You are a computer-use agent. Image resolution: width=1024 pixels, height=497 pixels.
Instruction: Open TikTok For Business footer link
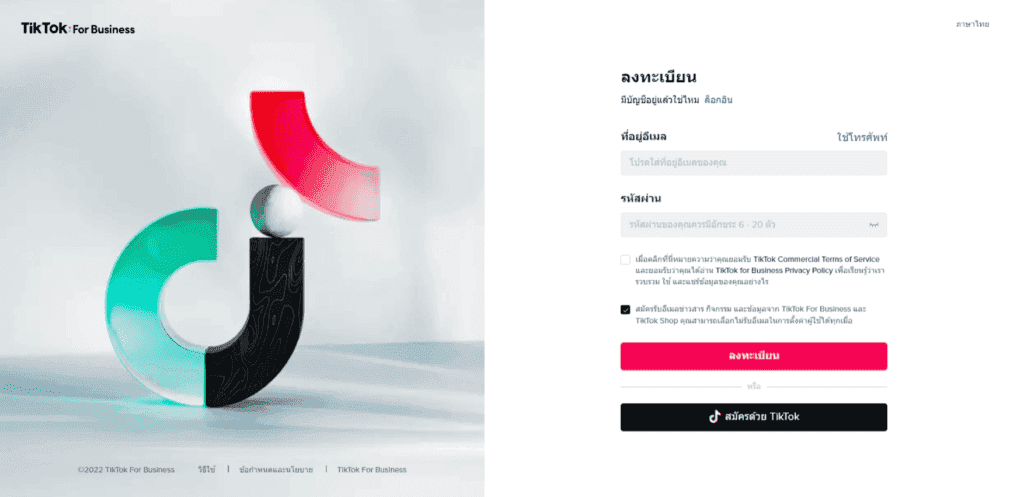(372, 470)
